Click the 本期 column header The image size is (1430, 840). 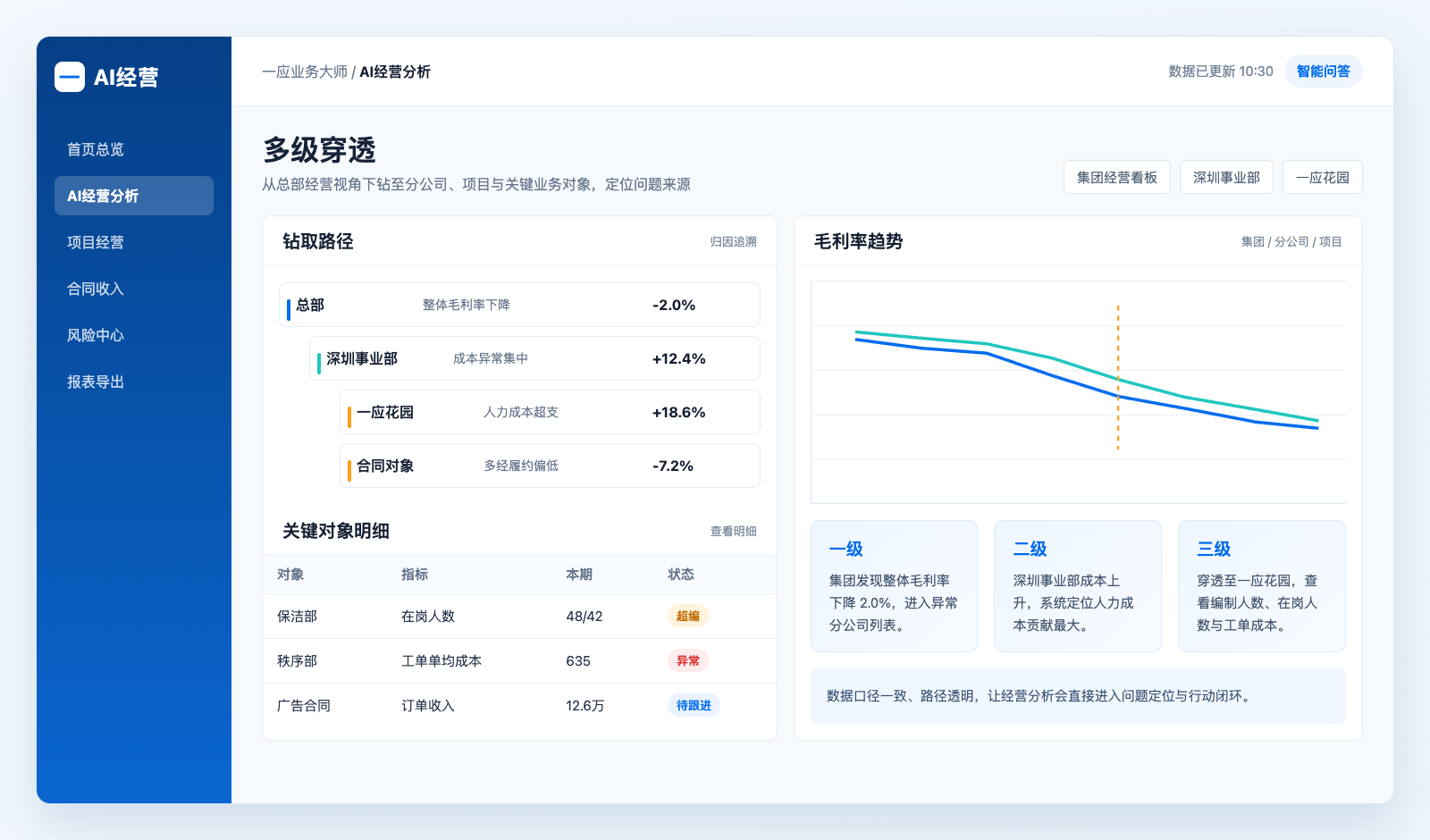pos(579,574)
